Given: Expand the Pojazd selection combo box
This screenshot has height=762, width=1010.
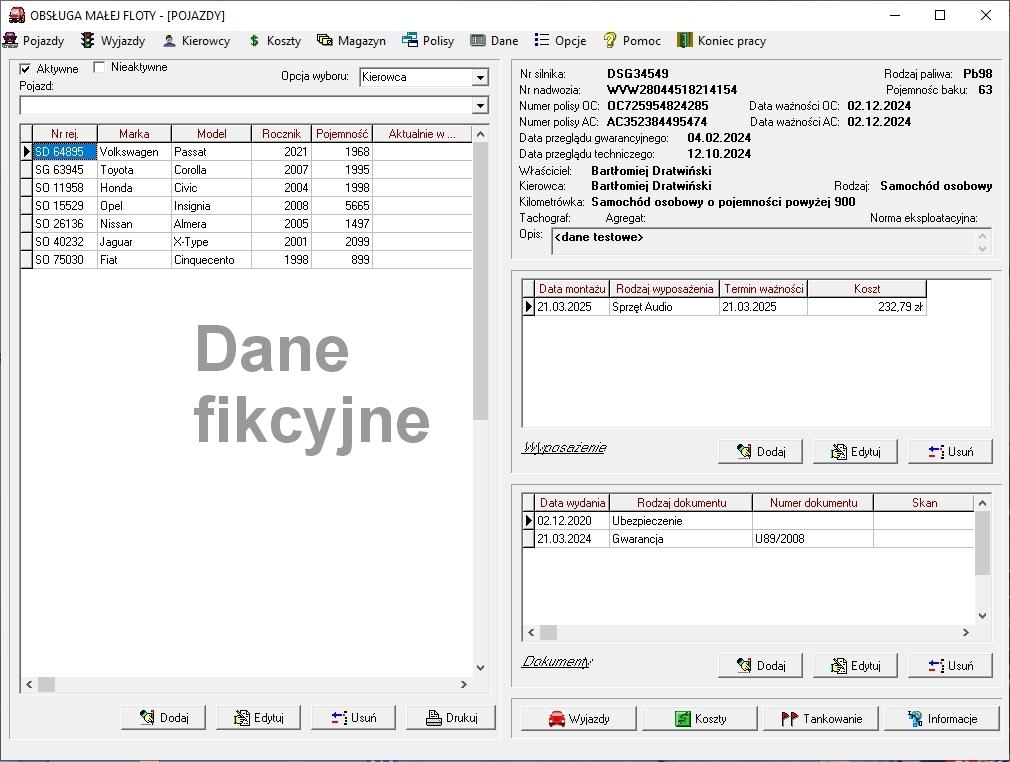Looking at the screenshot, I should tap(483, 105).
